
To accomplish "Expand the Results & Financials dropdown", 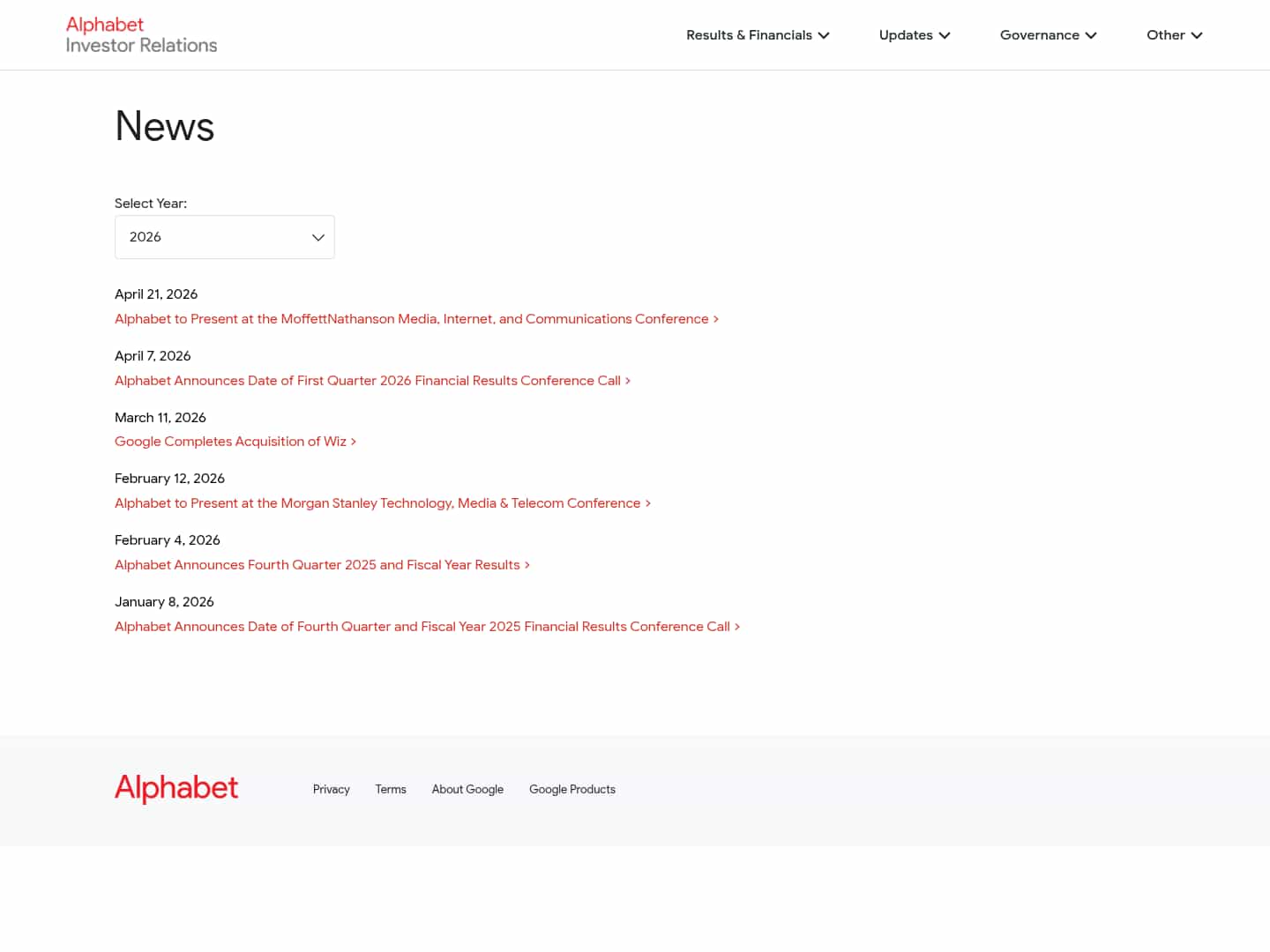I will click(x=757, y=35).
